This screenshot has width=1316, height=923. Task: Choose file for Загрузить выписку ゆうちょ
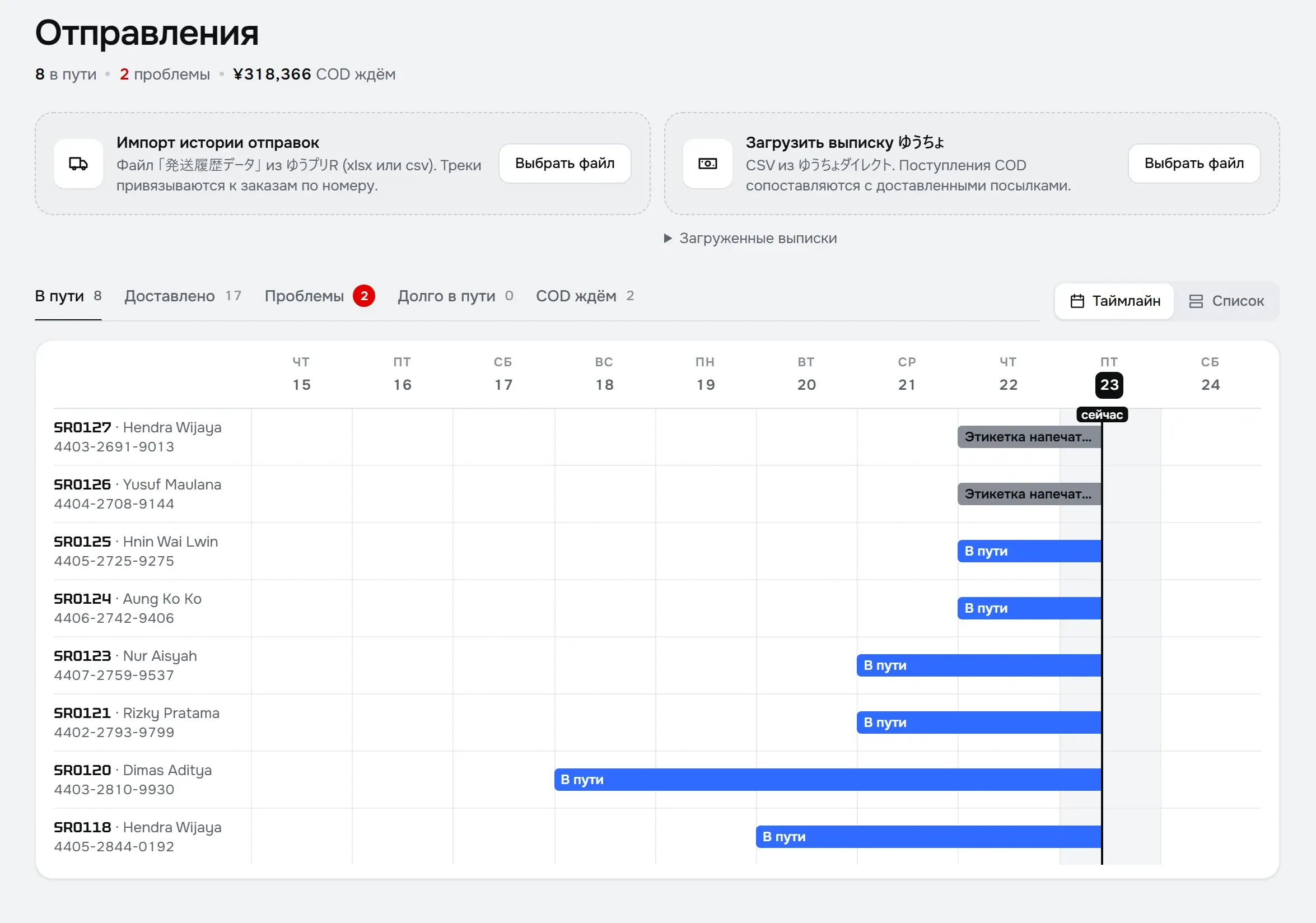pyautogui.click(x=1194, y=164)
